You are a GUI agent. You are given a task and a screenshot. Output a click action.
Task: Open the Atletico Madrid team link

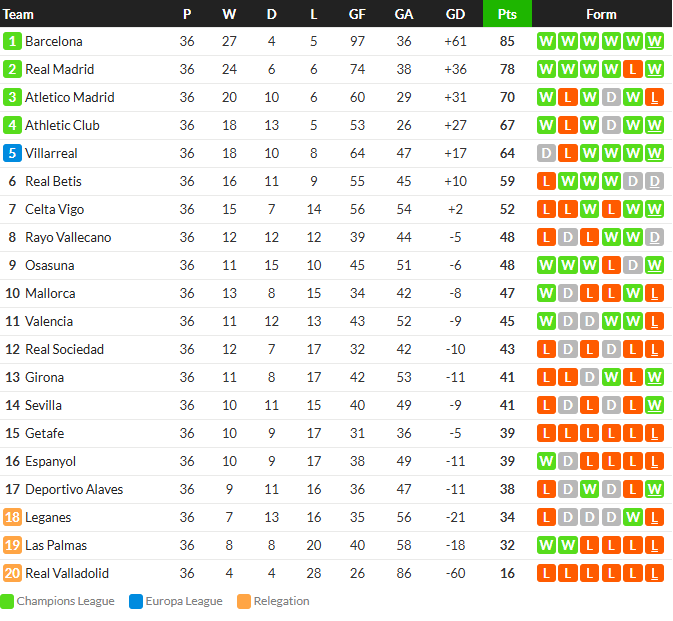70,97
